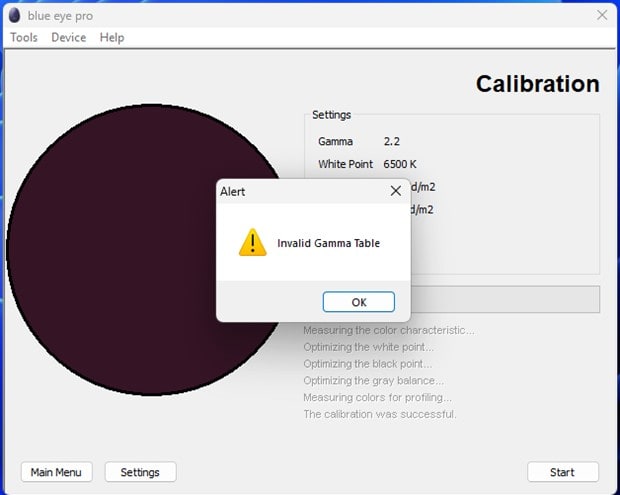The height and width of the screenshot is (495, 620).
Task: Open the Help menu
Action: 112,37
